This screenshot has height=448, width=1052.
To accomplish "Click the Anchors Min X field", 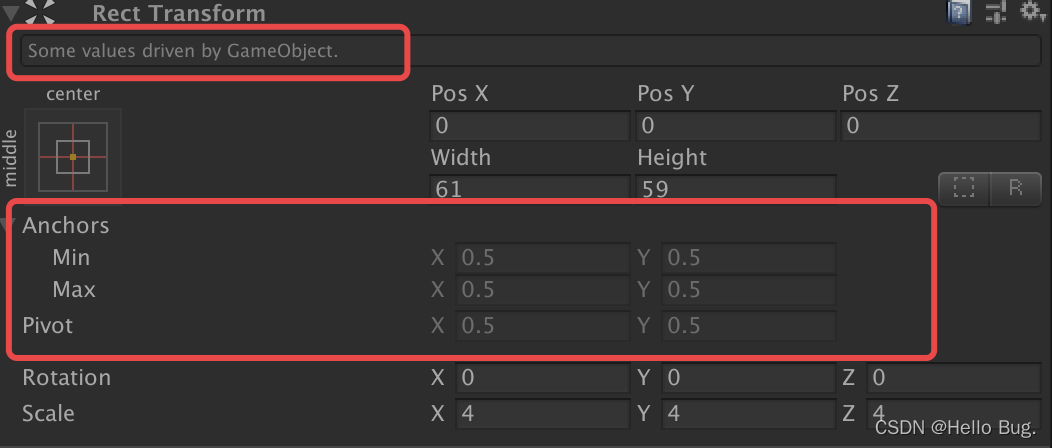I will [x=542, y=258].
